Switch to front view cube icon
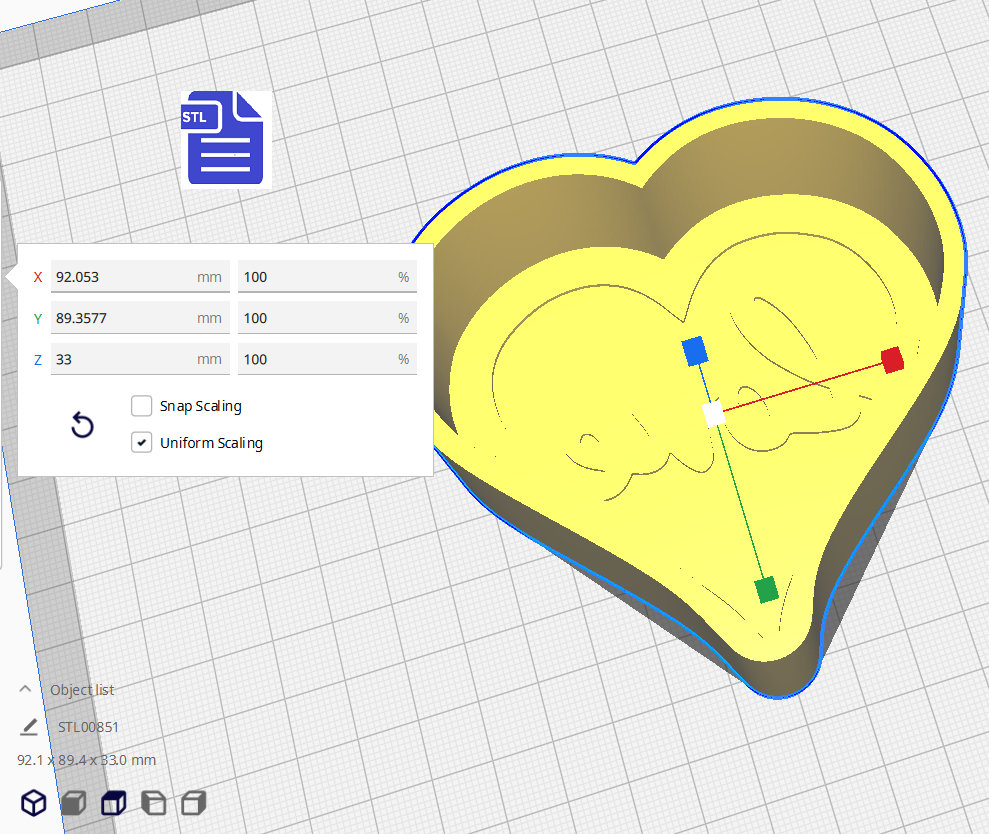The image size is (989, 834). pos(73,802)
